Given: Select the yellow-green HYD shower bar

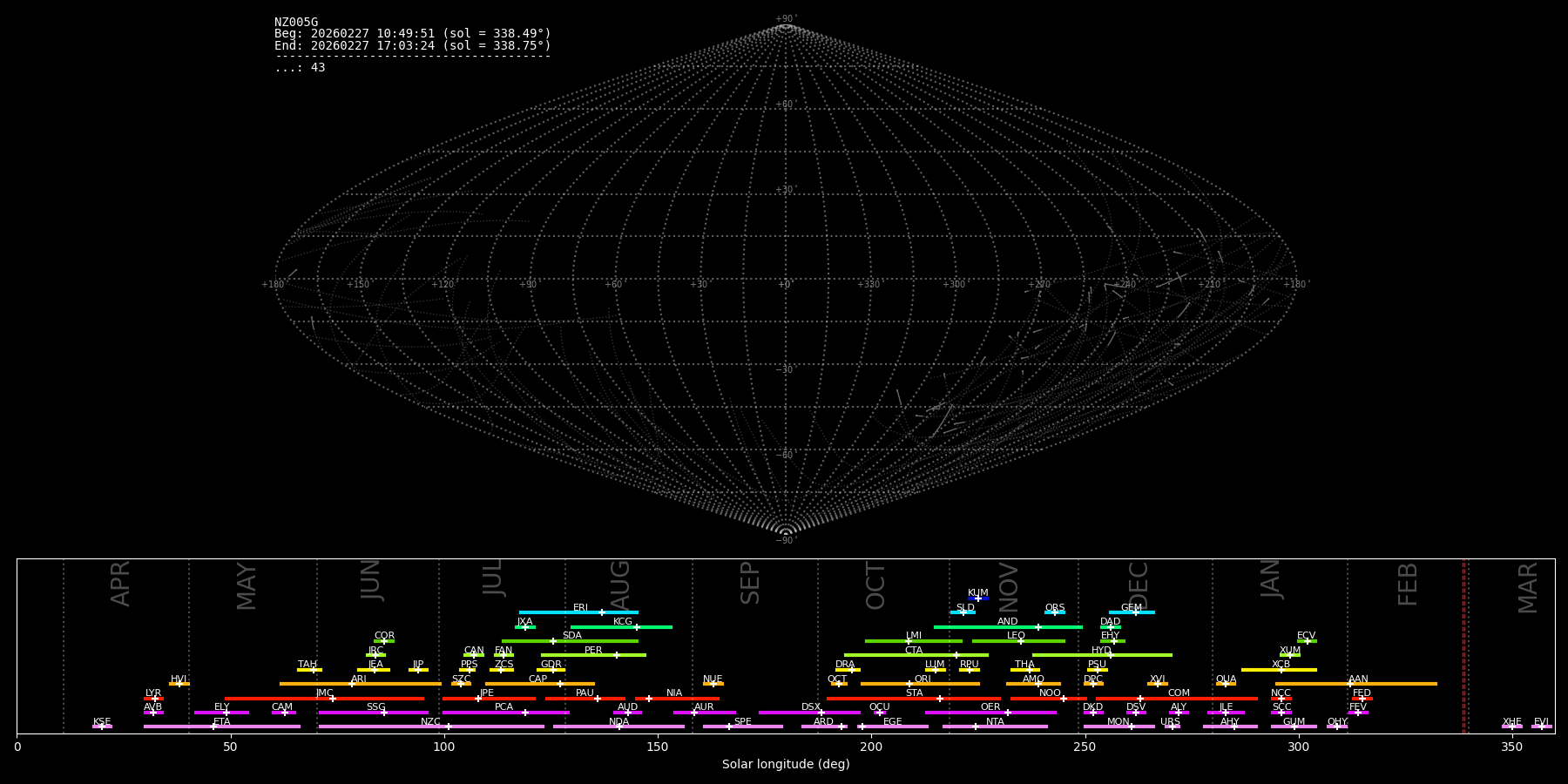Looking at the screenshot, I should point(1102,655).
